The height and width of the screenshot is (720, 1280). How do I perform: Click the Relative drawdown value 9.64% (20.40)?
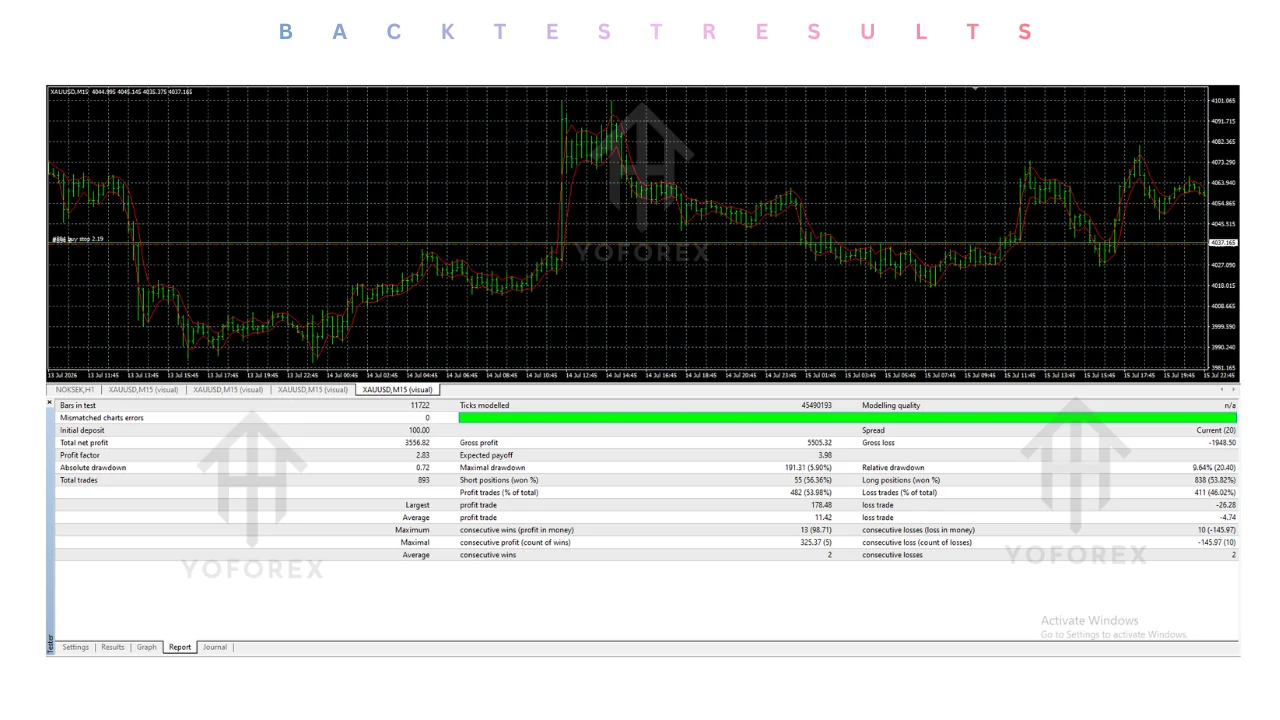point(1214,468)
